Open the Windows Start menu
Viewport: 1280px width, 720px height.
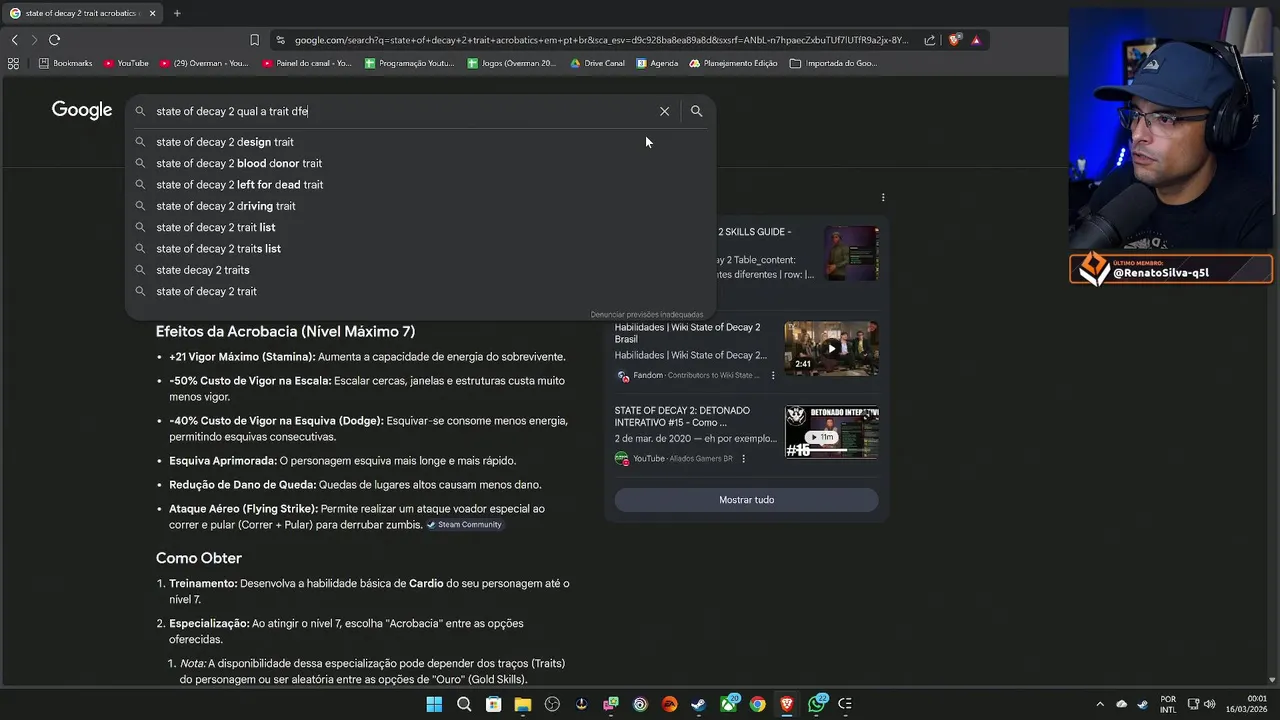click(434, 704)
